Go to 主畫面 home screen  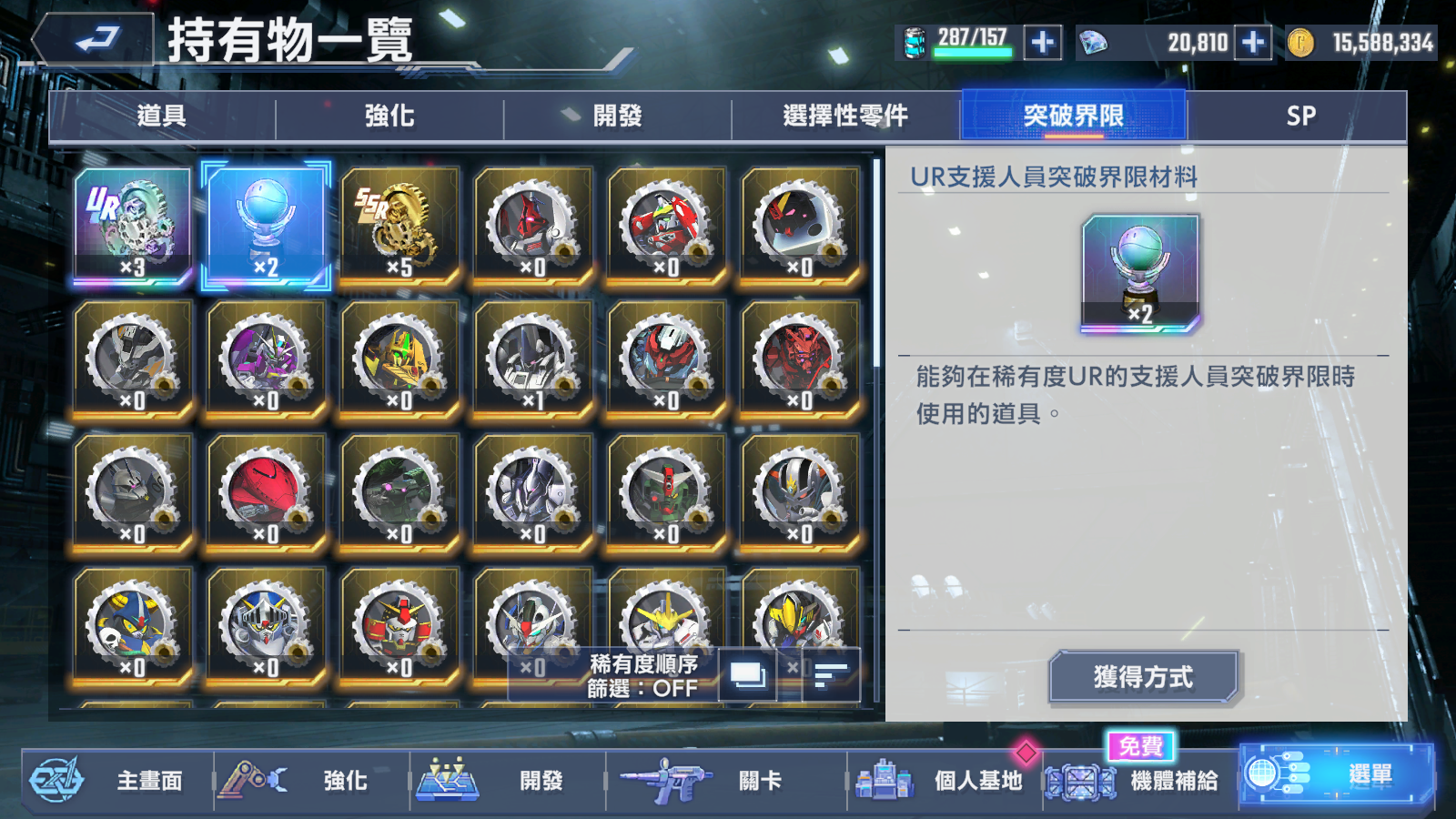(118, 781)
